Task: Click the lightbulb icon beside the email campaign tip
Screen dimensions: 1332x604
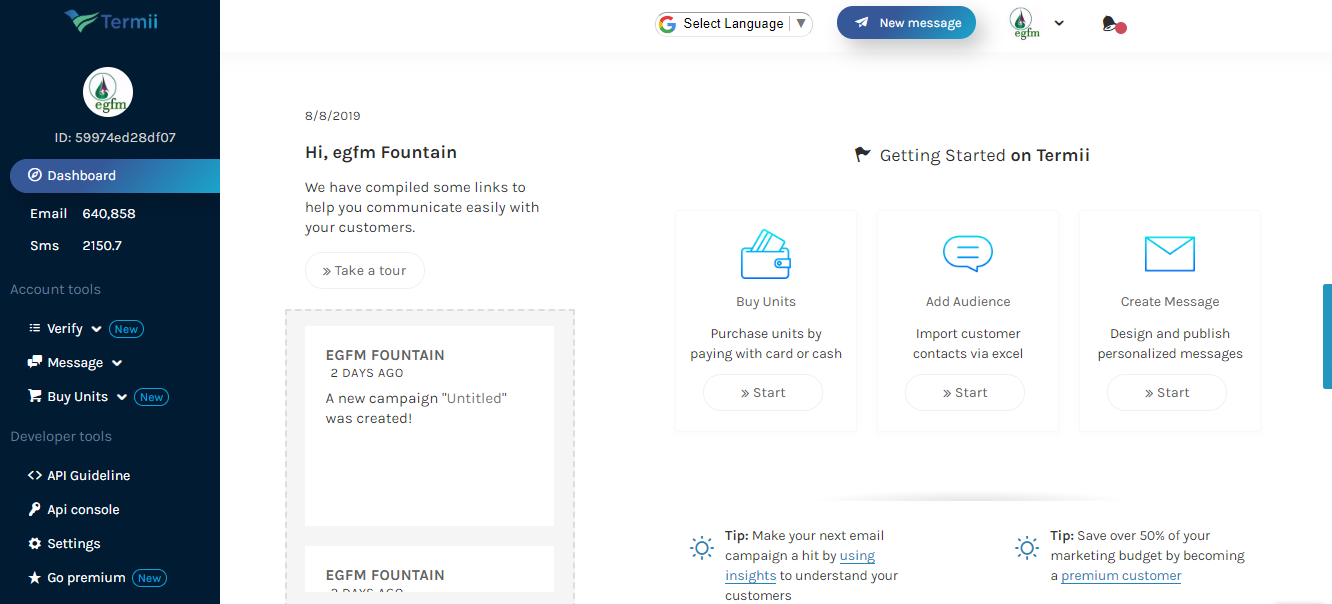Action: (702, 548)
